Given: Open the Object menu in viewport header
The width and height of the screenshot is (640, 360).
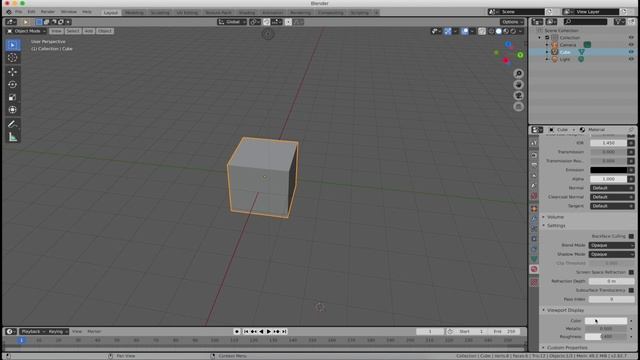Looking at the screenshot, I should pos(104,31).
